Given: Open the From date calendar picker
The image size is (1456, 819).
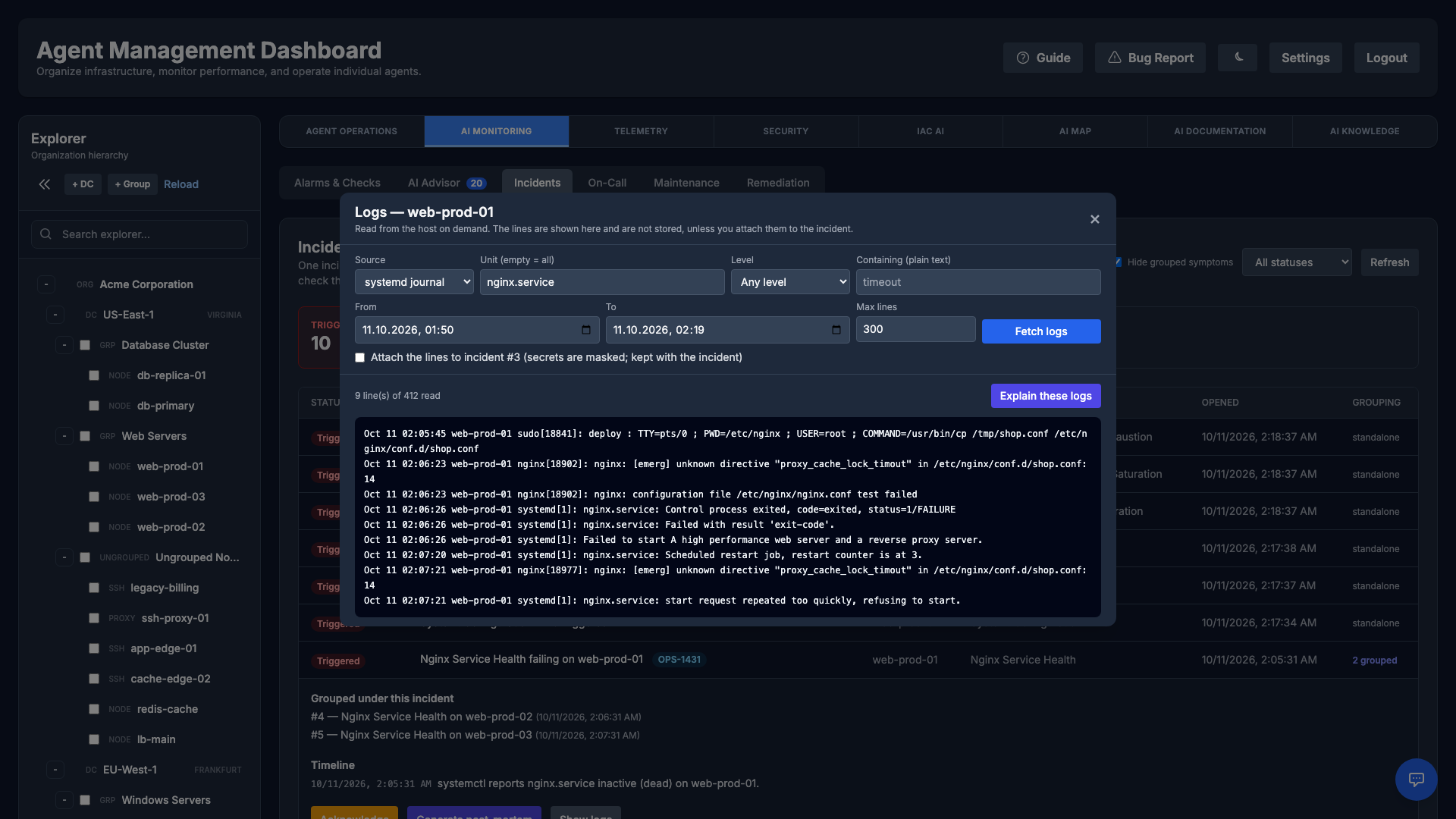Looking at the screenshot, I should 586,330.
